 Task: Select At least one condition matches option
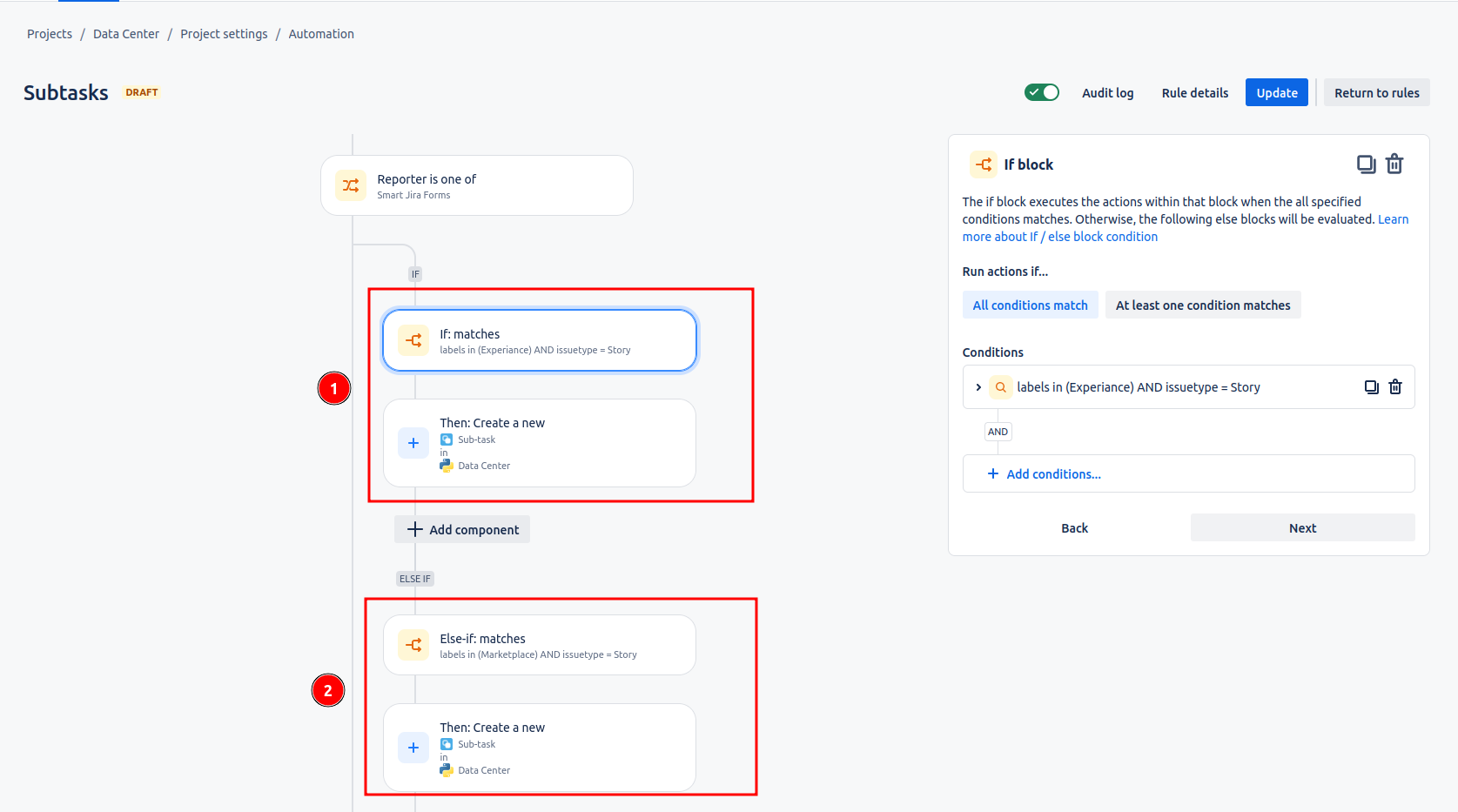click(1202, 305)
